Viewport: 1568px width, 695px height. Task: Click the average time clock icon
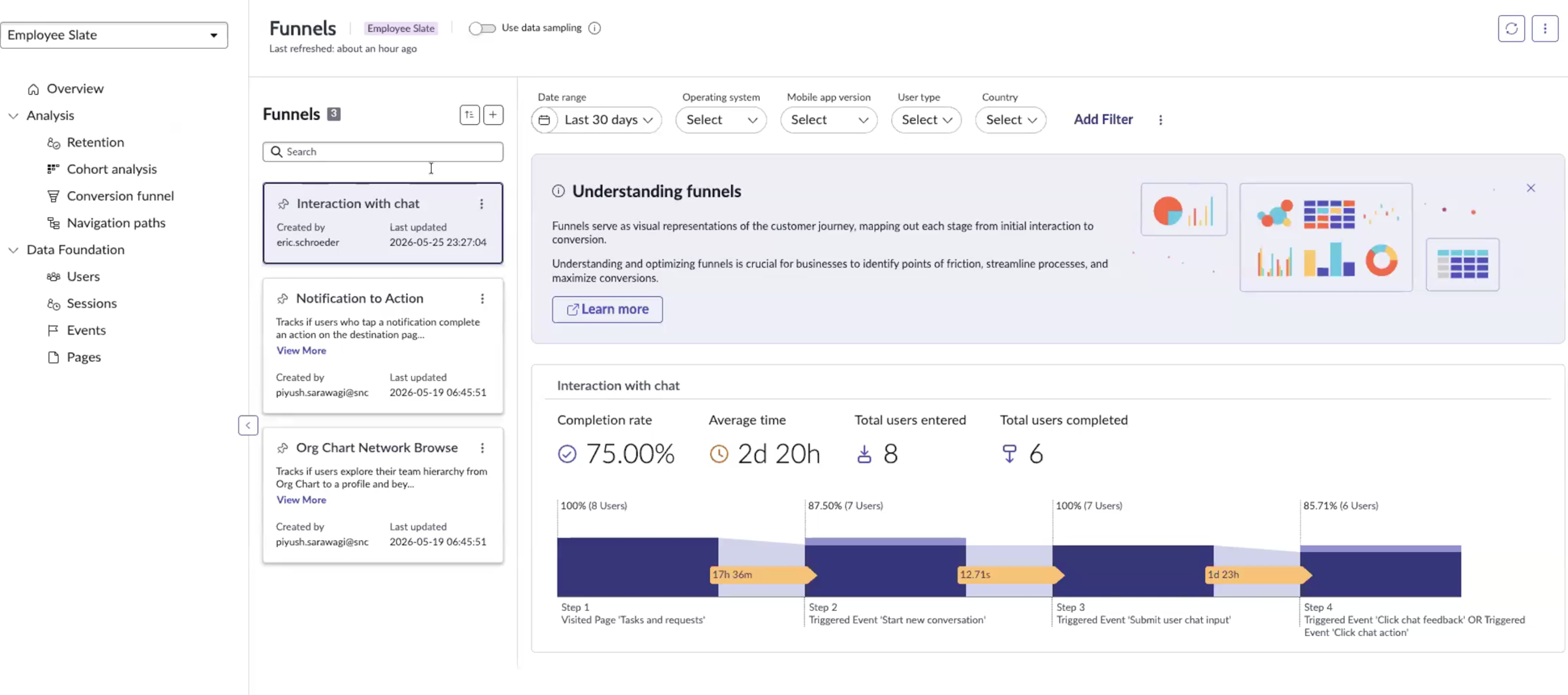[x=718, y=454]
